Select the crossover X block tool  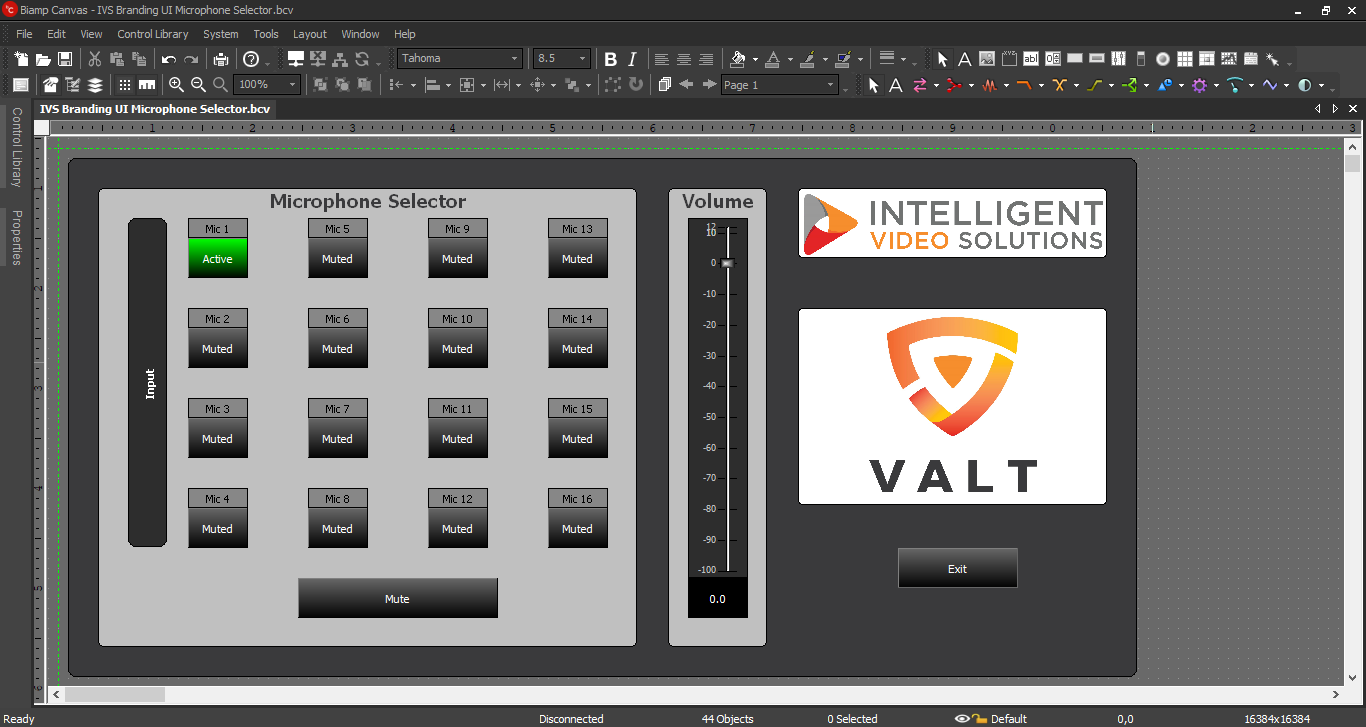[x=1060, y=85]
